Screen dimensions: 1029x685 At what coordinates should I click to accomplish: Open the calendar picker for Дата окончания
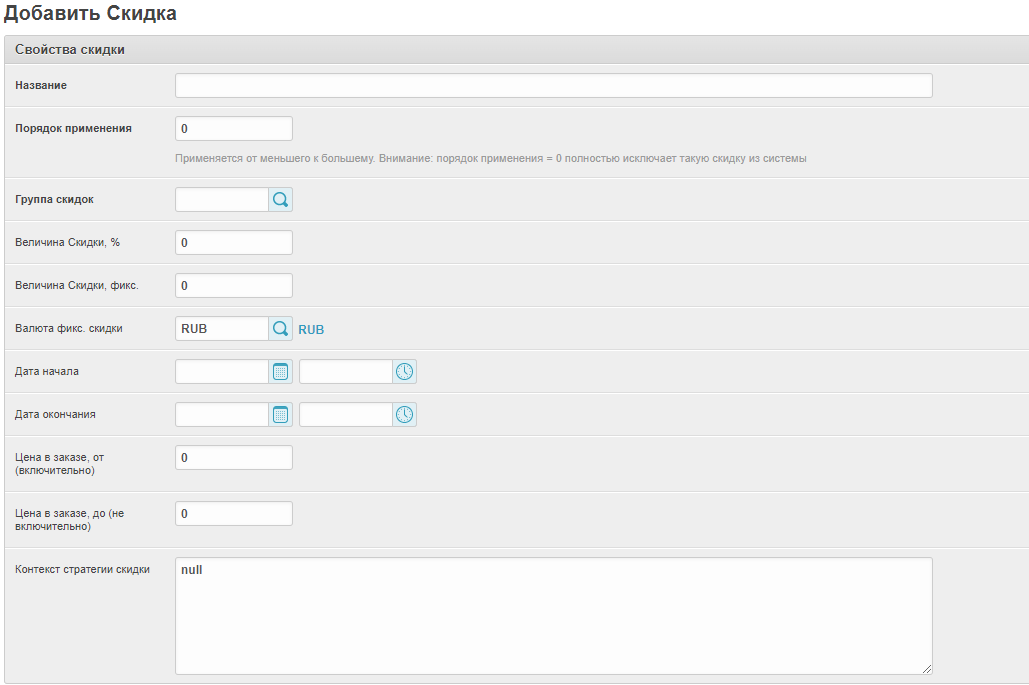tap(281, 415)
